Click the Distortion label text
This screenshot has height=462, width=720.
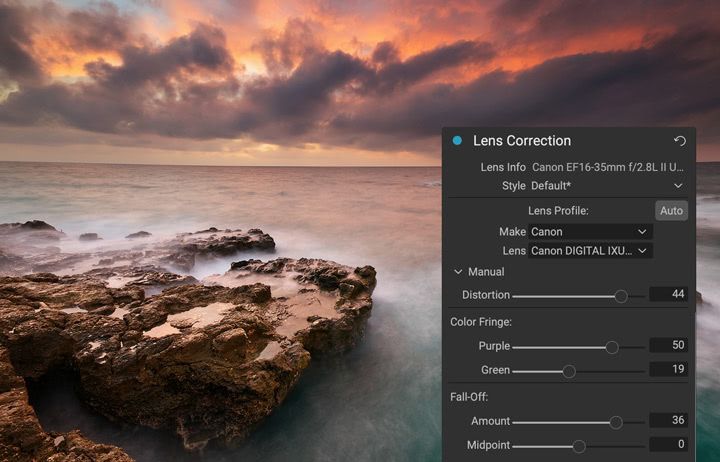[x=486, y=295]
